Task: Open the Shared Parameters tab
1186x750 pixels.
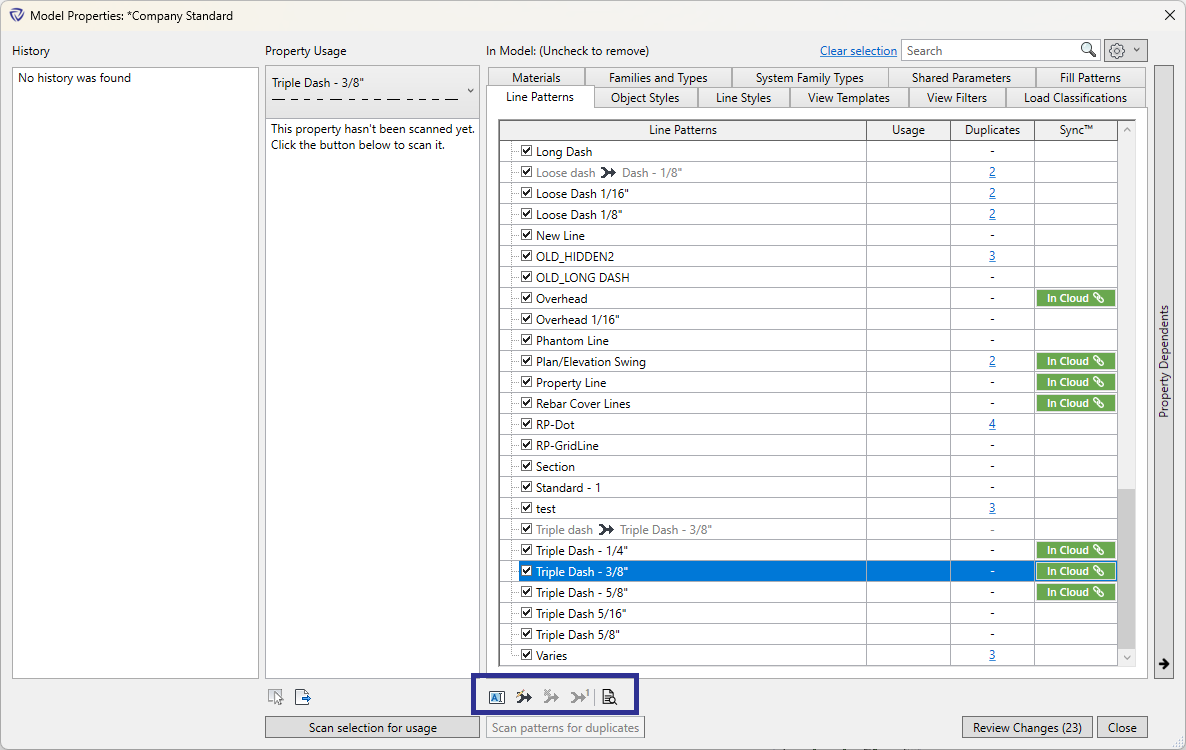Action: [961, 77]
